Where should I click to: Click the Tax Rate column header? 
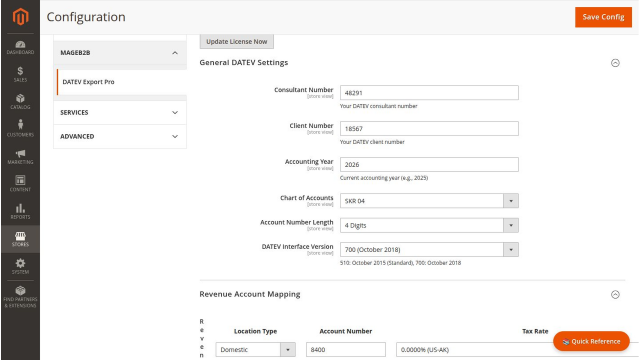pyautogui.click(x=535, y=331)
